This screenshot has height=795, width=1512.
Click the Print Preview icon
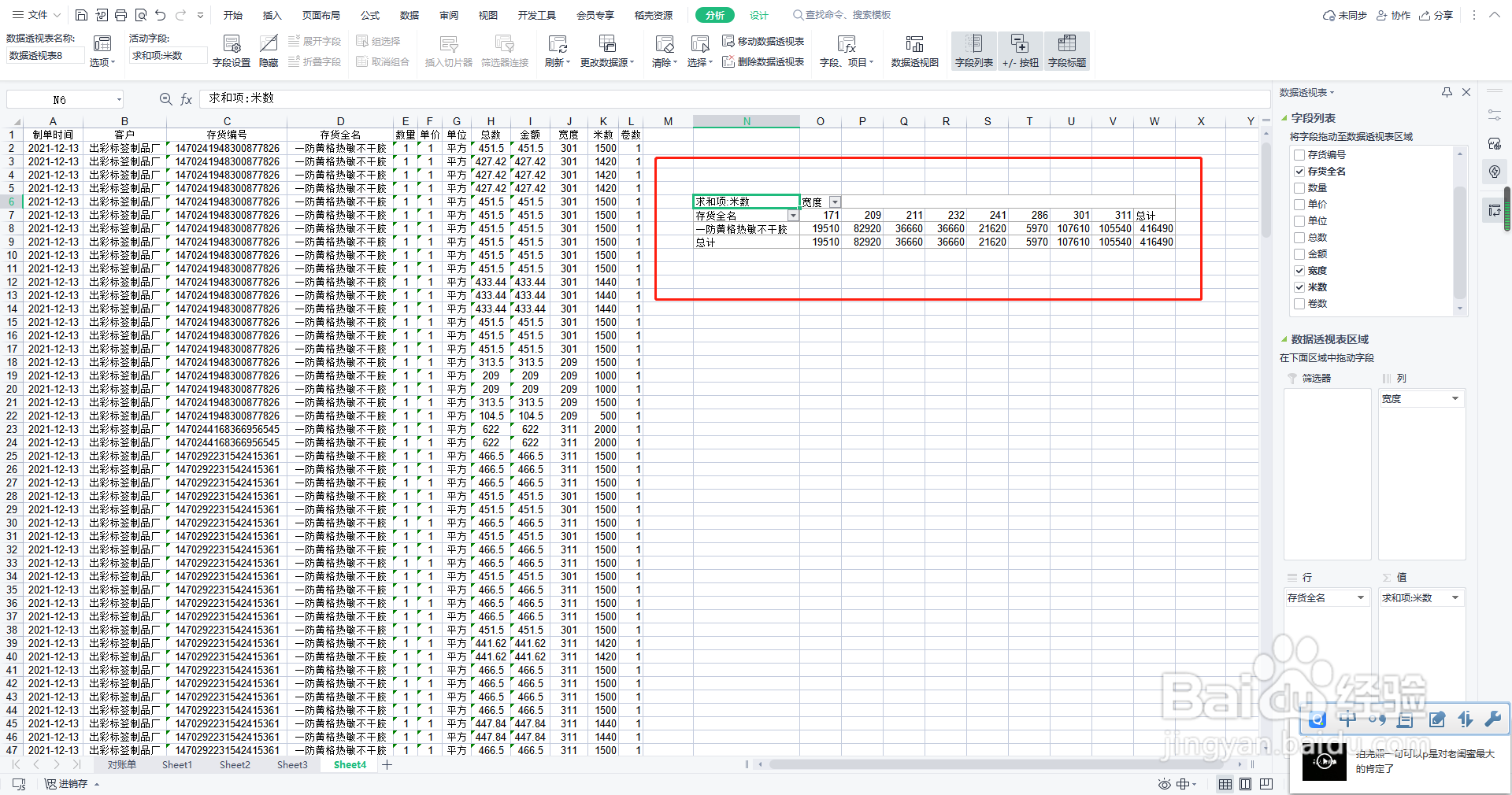pos(141,15)
